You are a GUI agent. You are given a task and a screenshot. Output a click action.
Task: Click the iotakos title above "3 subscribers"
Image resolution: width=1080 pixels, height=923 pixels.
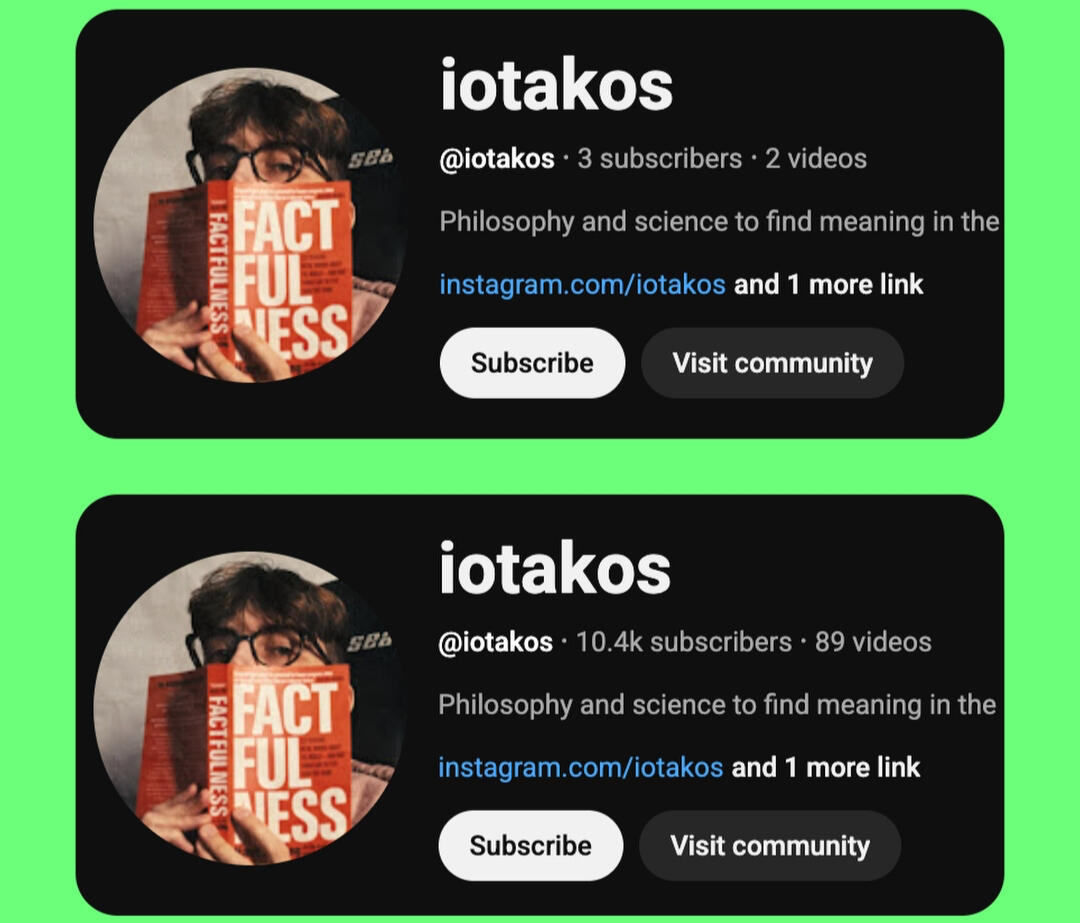pyautogui.click(x=556, y=86)
